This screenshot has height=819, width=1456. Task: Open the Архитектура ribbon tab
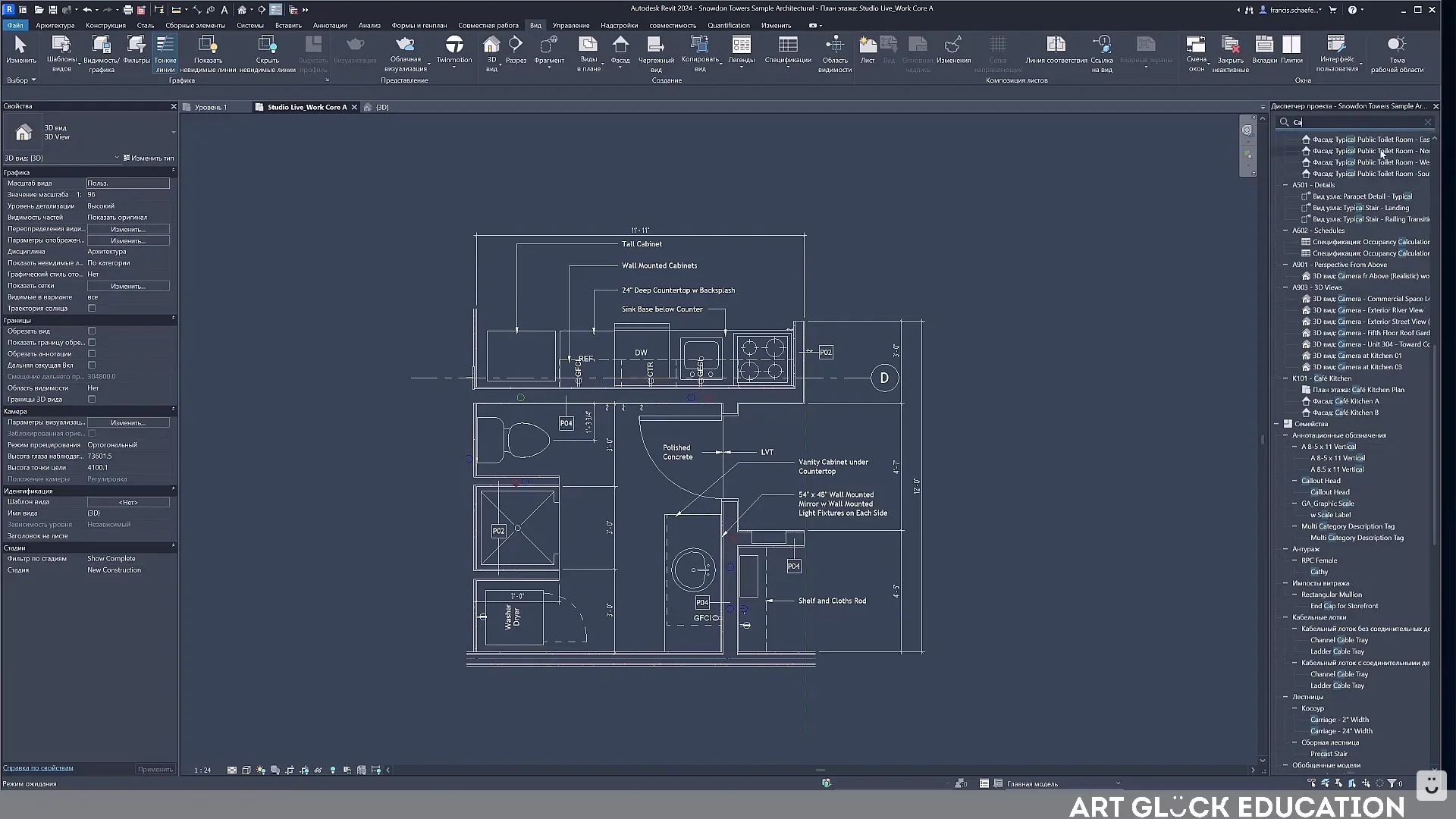click(x=55, y=25)
